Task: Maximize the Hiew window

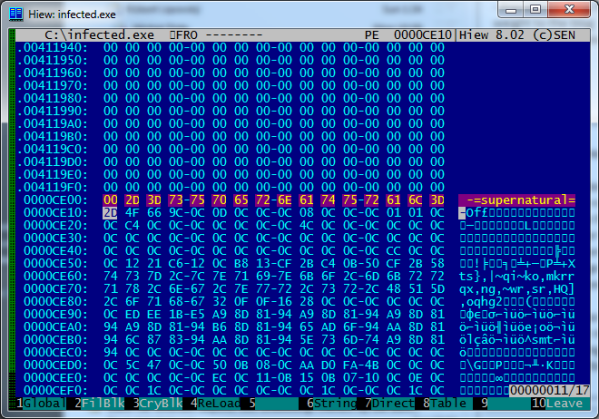Action: (x=536, y=10)
